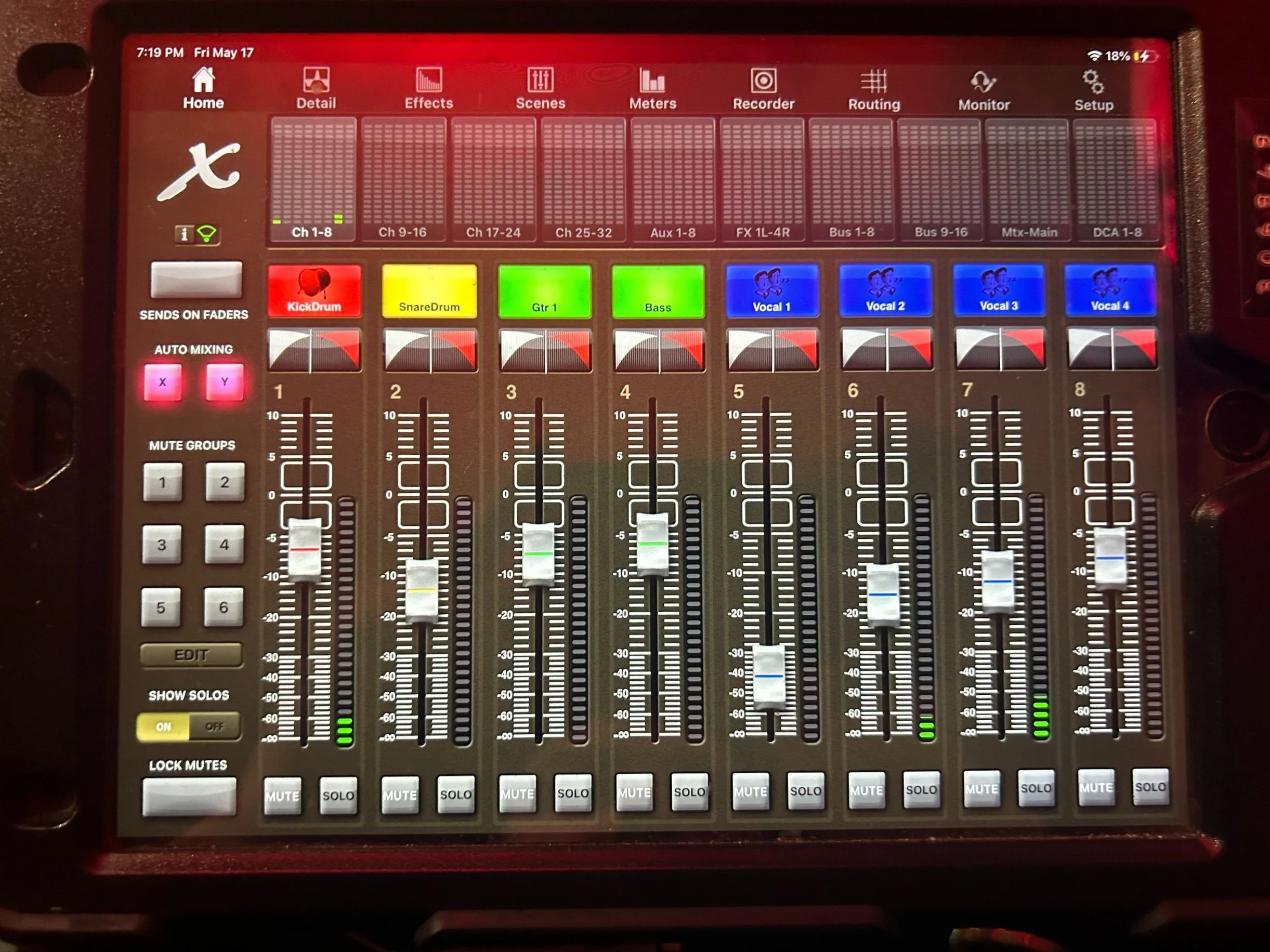1270x952 pixels.
Task: Open the SnareDrum channel label strip
Action: pyautogui.click(x=429, y=292)
